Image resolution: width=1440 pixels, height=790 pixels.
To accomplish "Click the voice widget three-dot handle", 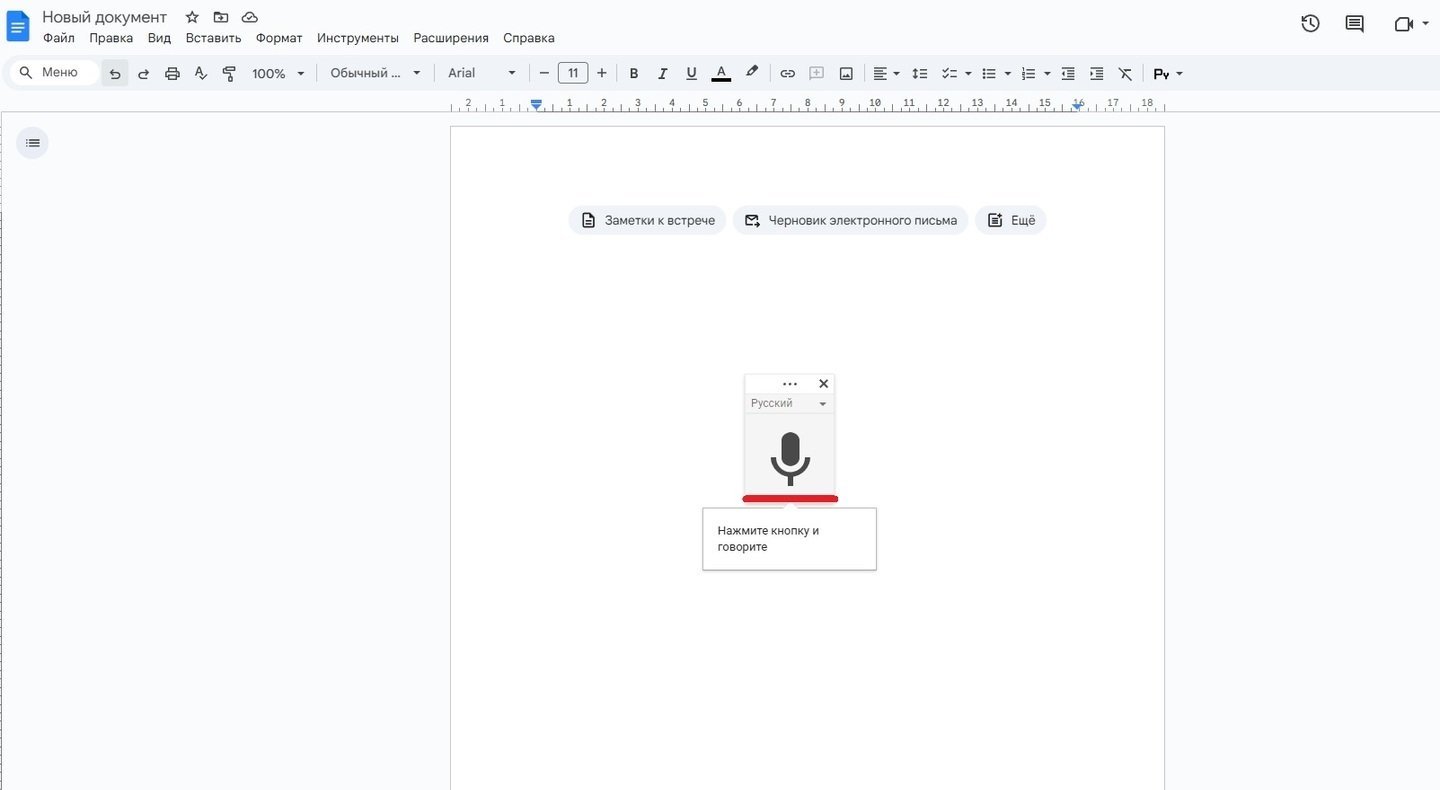I will click(790, 384).
